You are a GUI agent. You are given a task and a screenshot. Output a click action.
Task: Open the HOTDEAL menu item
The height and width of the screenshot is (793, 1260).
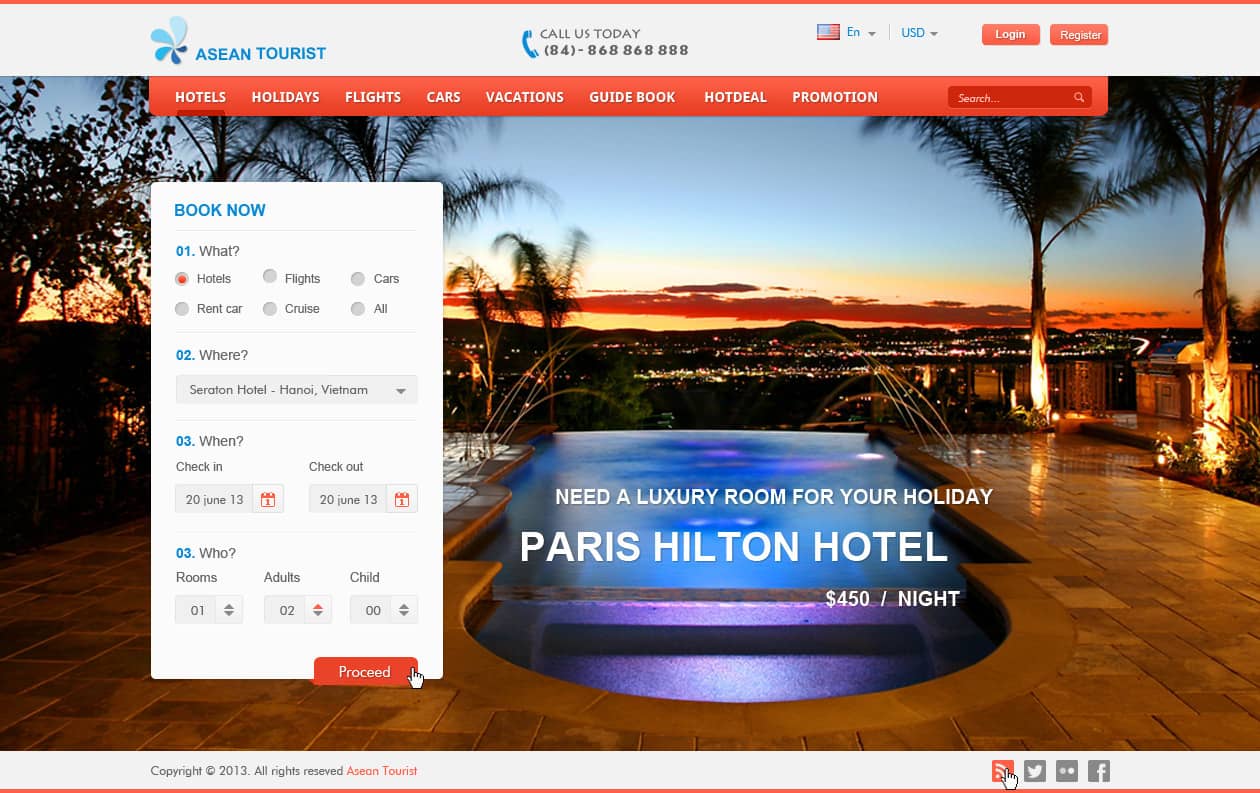735,97
